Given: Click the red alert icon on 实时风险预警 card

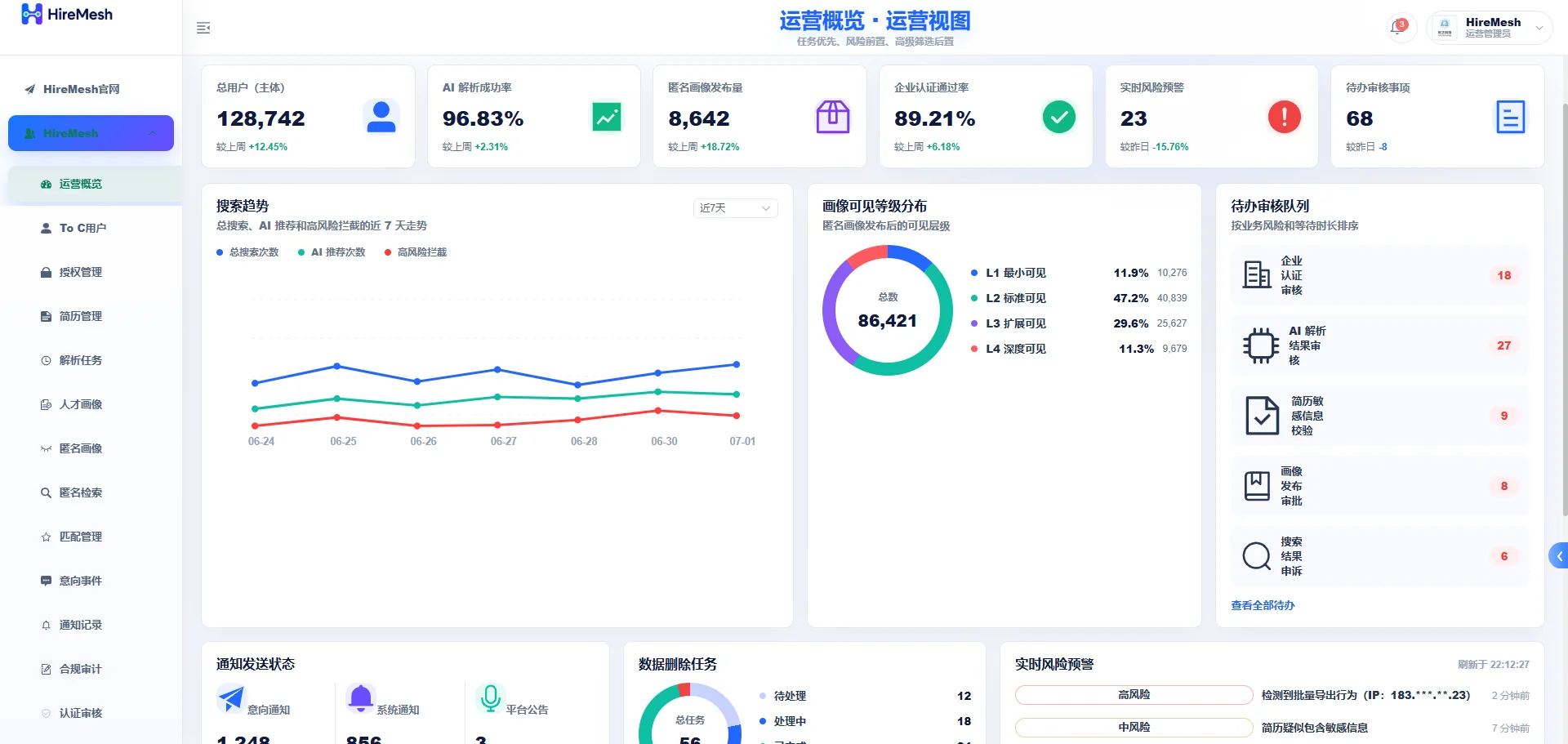Looking at the screenshot, I should click(1285, 117).
